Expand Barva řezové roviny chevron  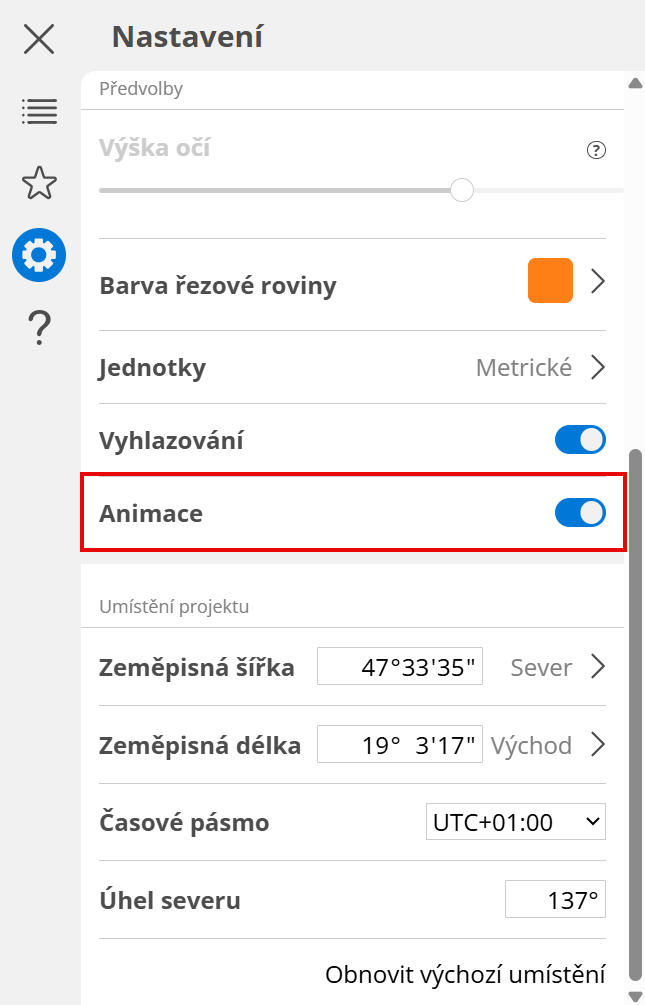click(x=598, y=282)
